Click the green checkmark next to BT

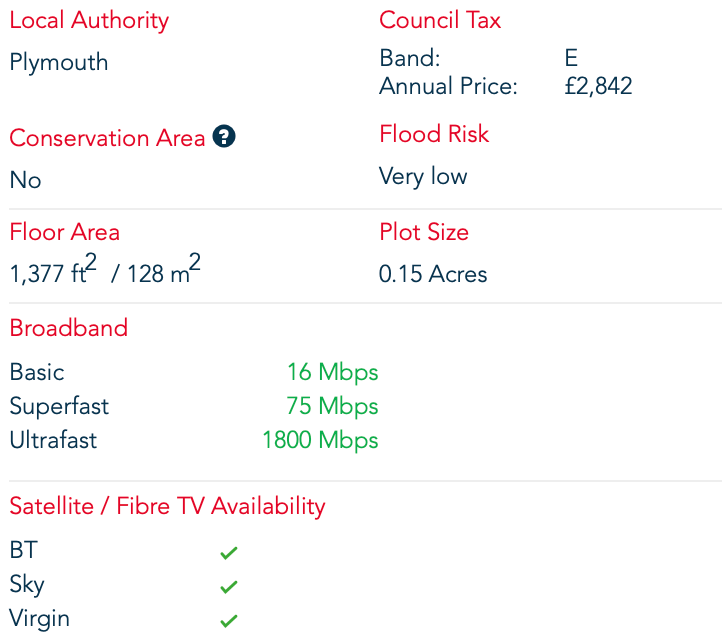(229, 552)
